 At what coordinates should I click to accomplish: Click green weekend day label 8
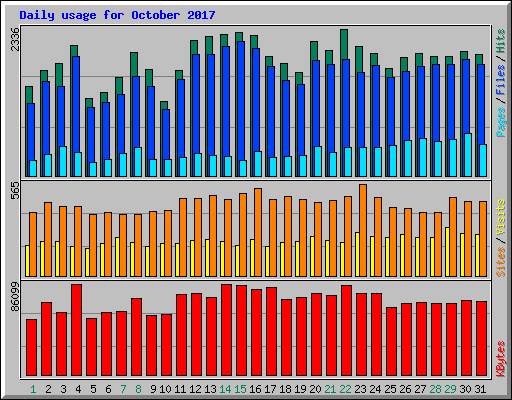(138, 389)
